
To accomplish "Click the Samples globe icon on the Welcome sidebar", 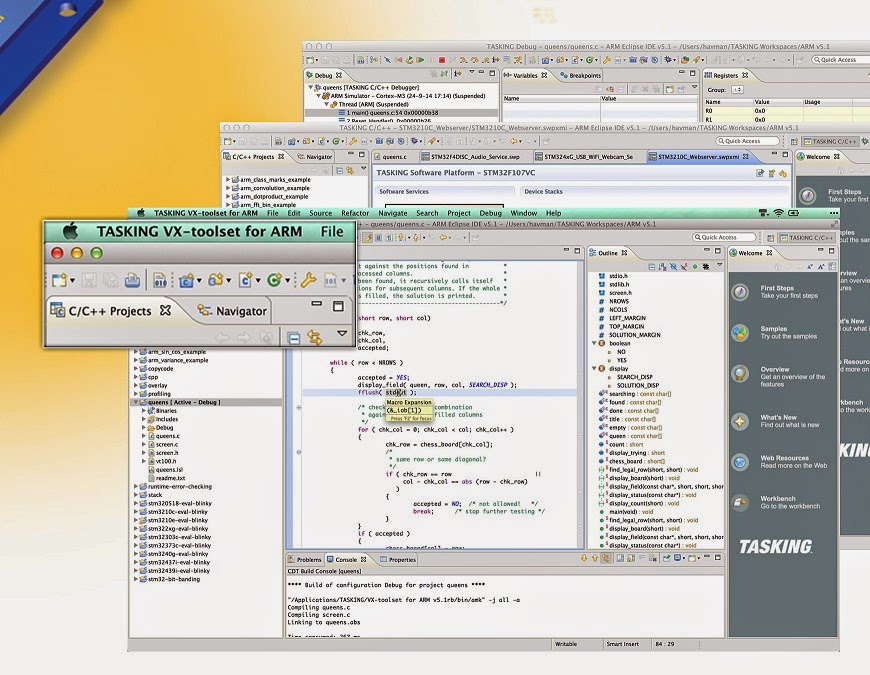I will tap(739, 332).
